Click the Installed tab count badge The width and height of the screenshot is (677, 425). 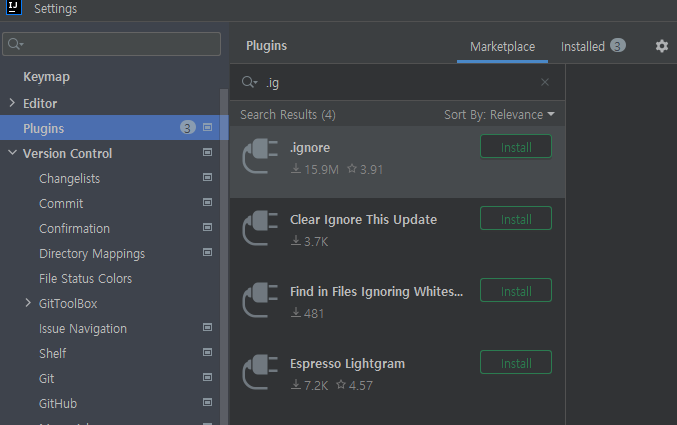[617, 46]
